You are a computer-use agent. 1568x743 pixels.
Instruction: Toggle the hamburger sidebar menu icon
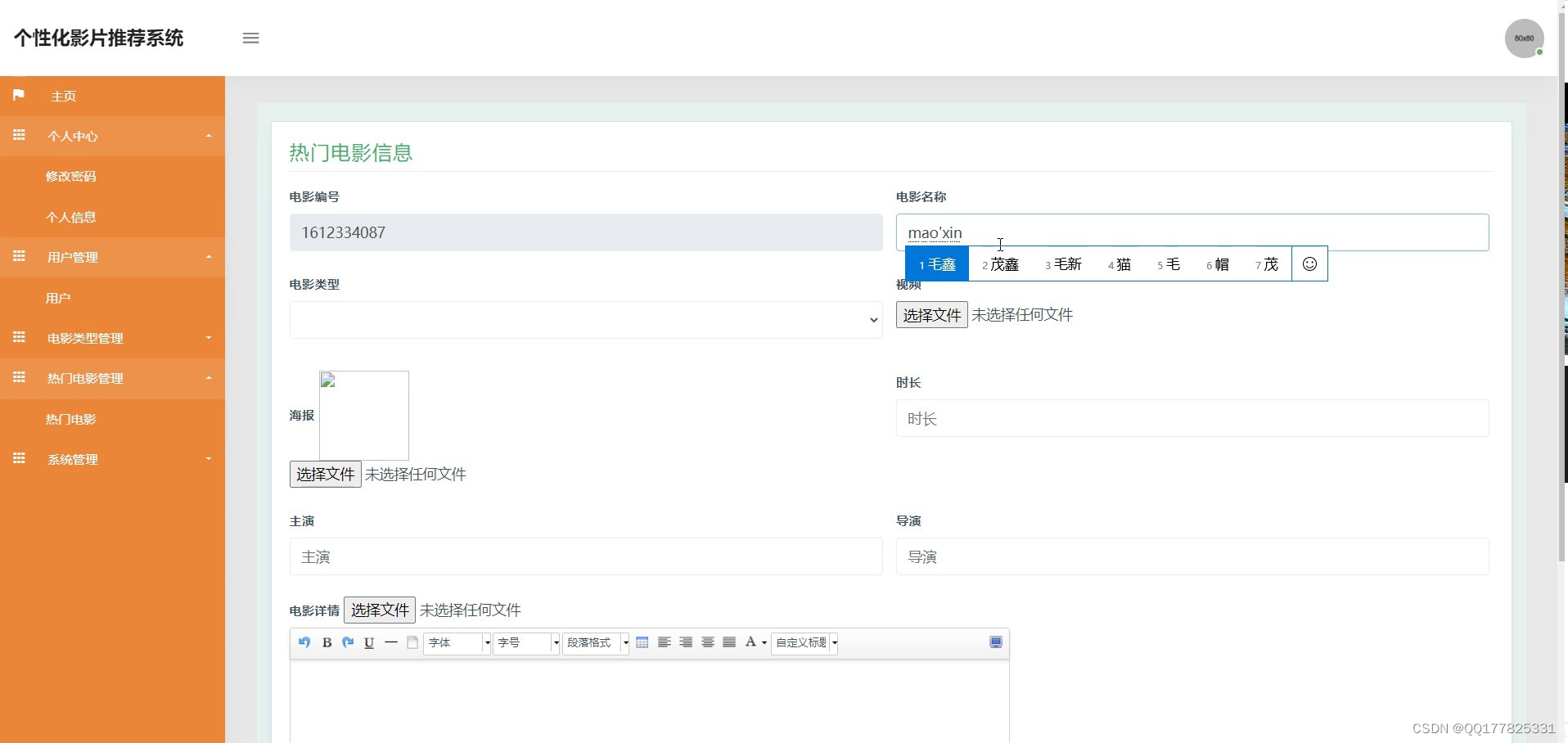(250, 38)
